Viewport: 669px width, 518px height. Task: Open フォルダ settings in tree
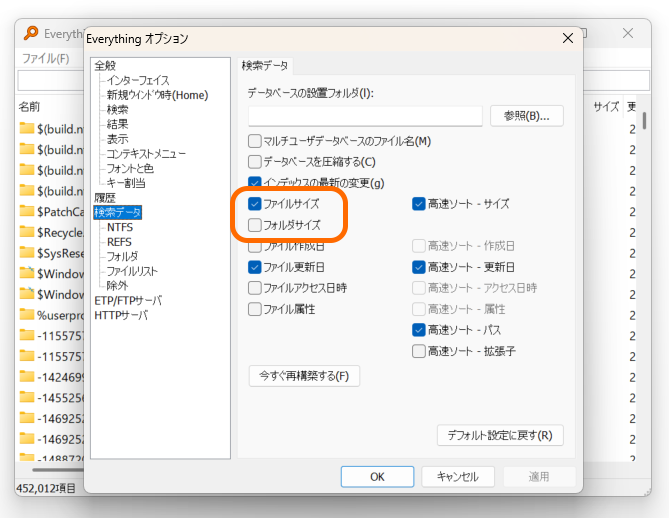(x=122, y=256)
